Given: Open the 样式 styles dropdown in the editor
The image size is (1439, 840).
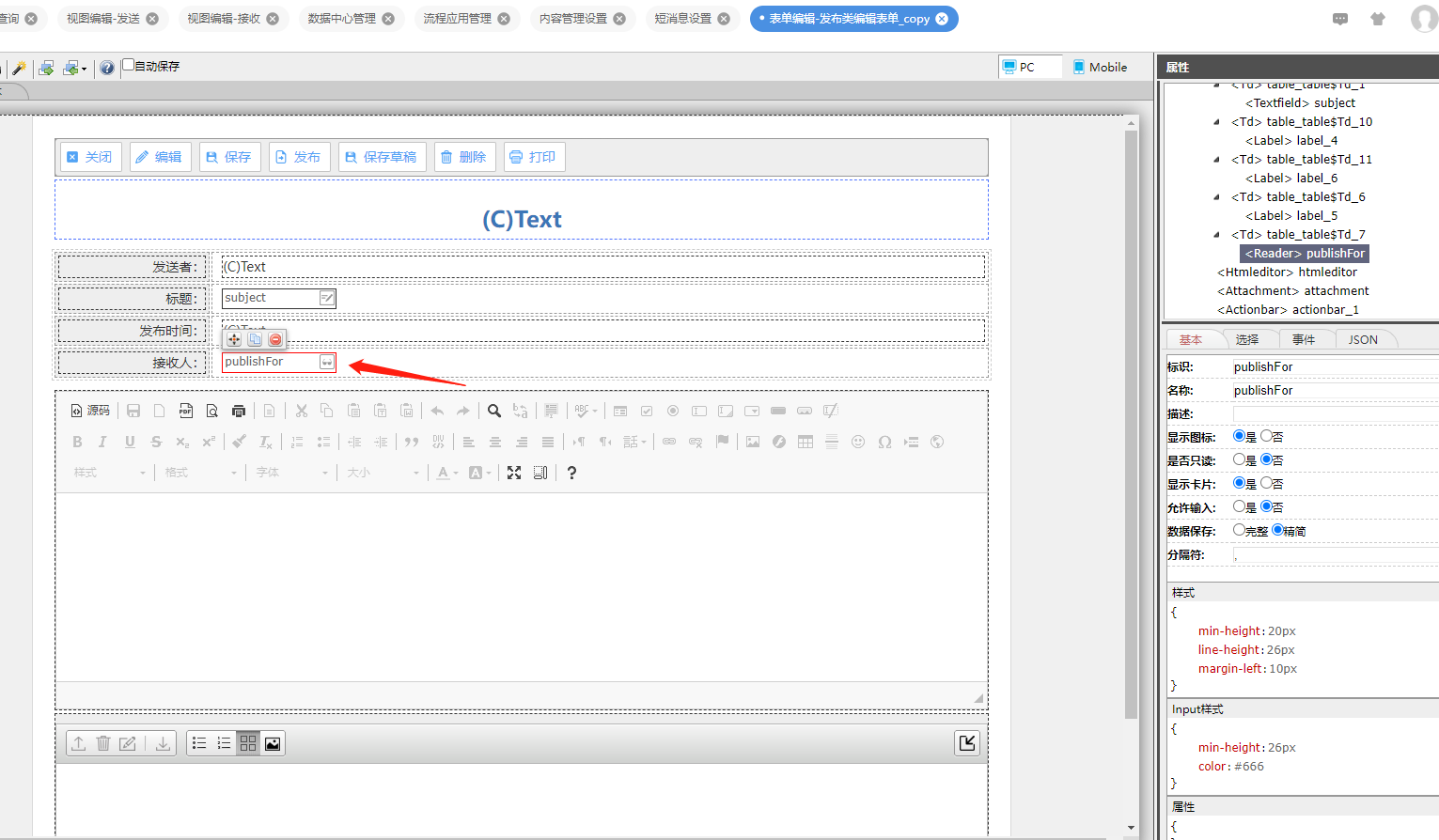Looking at the screenshot, I should pos(110,473).
